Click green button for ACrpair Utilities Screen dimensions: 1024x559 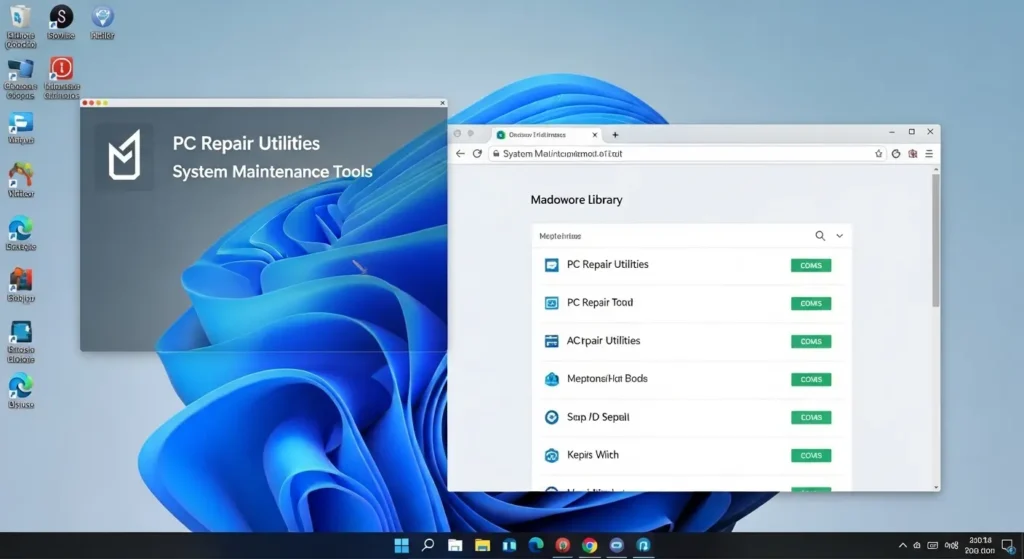(811, 342)
